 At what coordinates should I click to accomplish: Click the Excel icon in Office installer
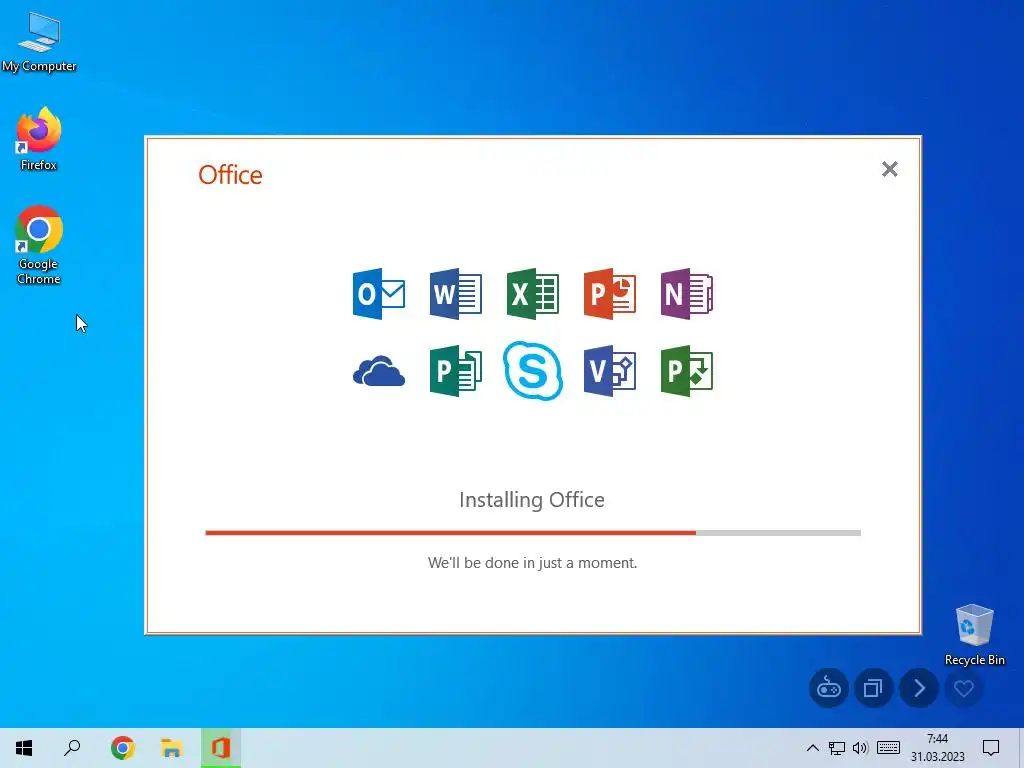tap(533, 294)
